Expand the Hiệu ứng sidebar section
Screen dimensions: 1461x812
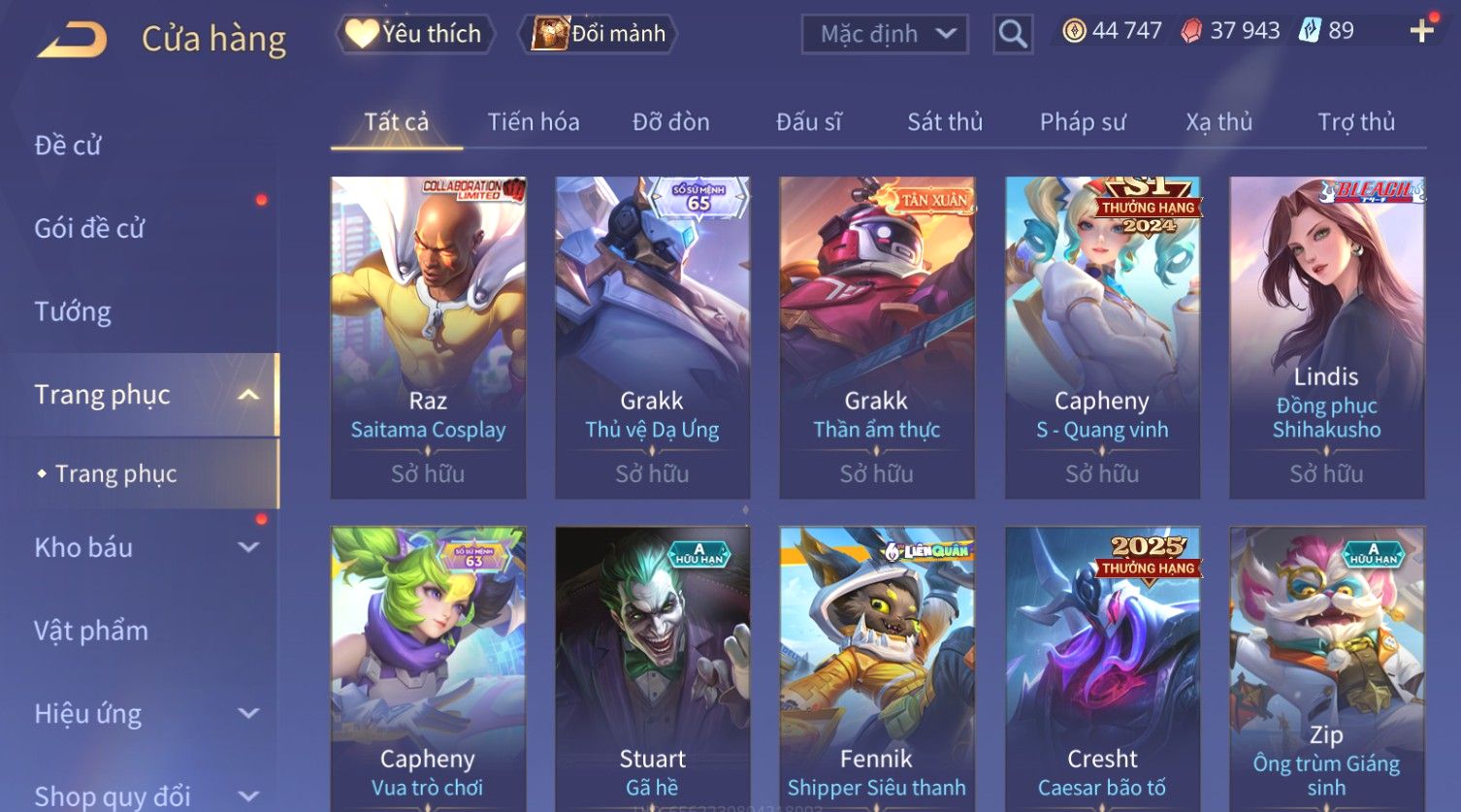click(x=248, y=714)
